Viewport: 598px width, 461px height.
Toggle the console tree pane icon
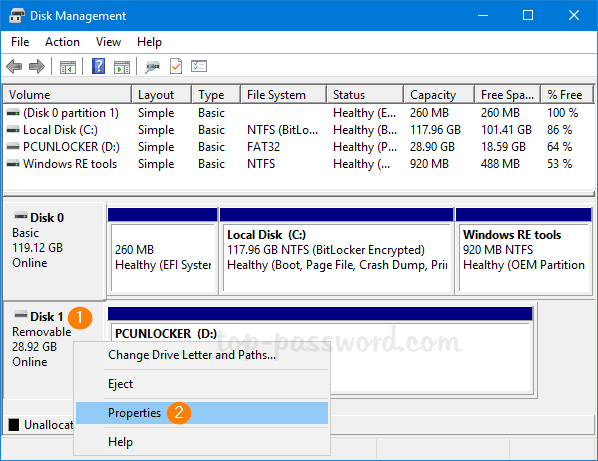point(68,67)
